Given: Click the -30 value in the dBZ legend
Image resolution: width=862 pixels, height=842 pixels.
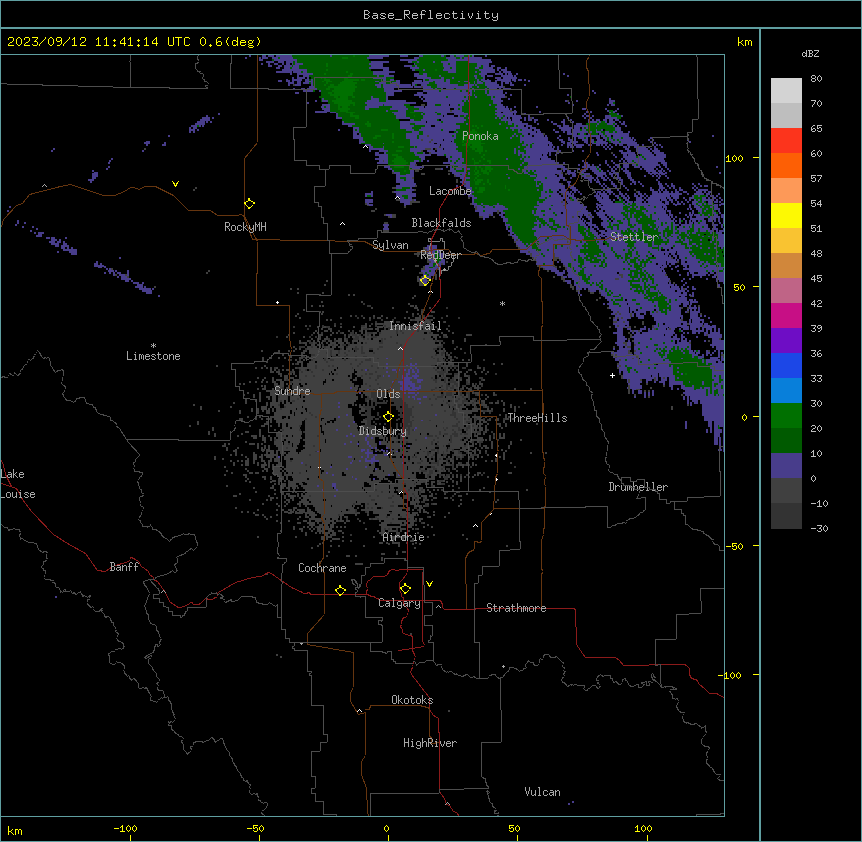Looking at the screenshot, I should pos(819,528).
